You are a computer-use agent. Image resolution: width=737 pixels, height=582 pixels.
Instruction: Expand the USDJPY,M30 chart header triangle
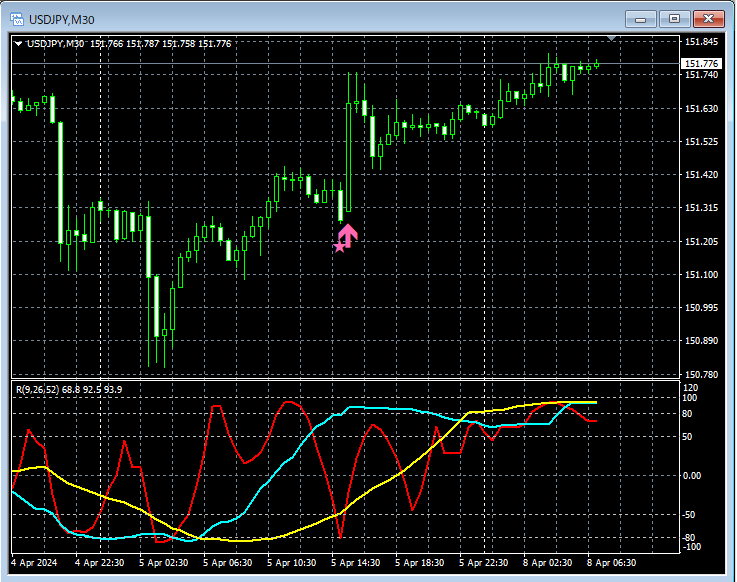coord(18,44)
